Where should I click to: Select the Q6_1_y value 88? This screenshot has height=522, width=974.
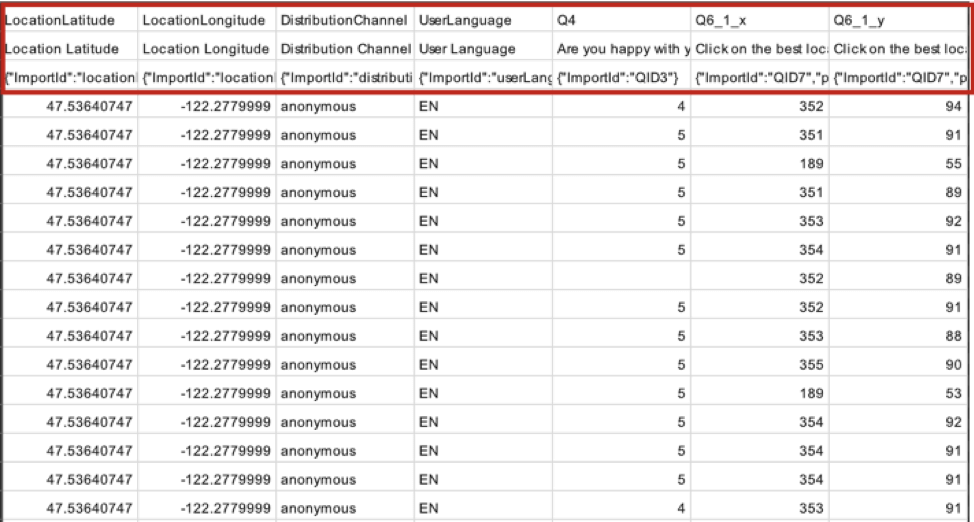pyautogui.click(x=898, y=336)
